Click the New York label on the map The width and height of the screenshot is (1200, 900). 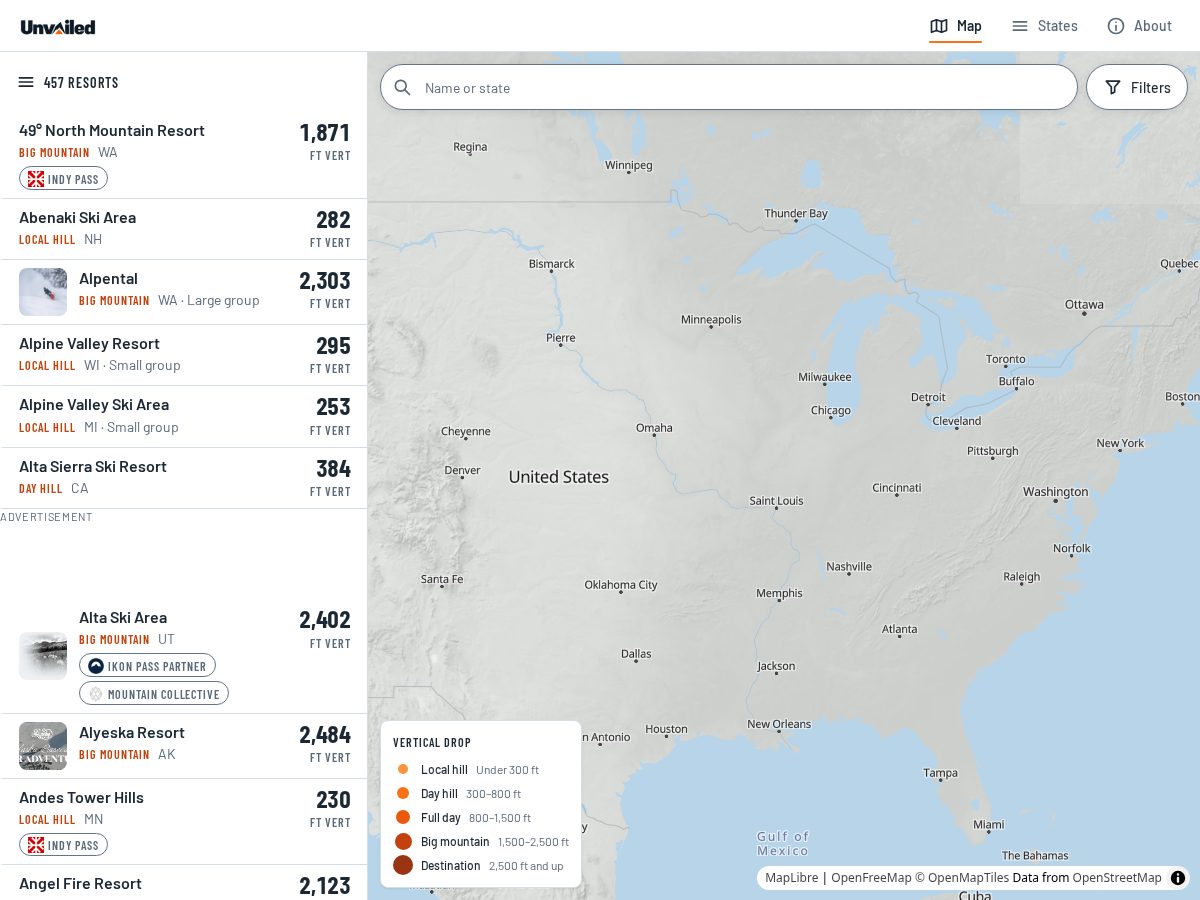(x=1120, y=443)
